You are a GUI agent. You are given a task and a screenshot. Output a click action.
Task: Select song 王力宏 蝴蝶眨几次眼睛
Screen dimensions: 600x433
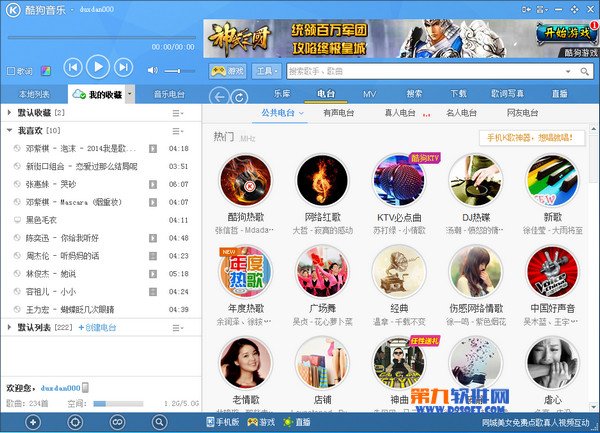pos(101,309)
